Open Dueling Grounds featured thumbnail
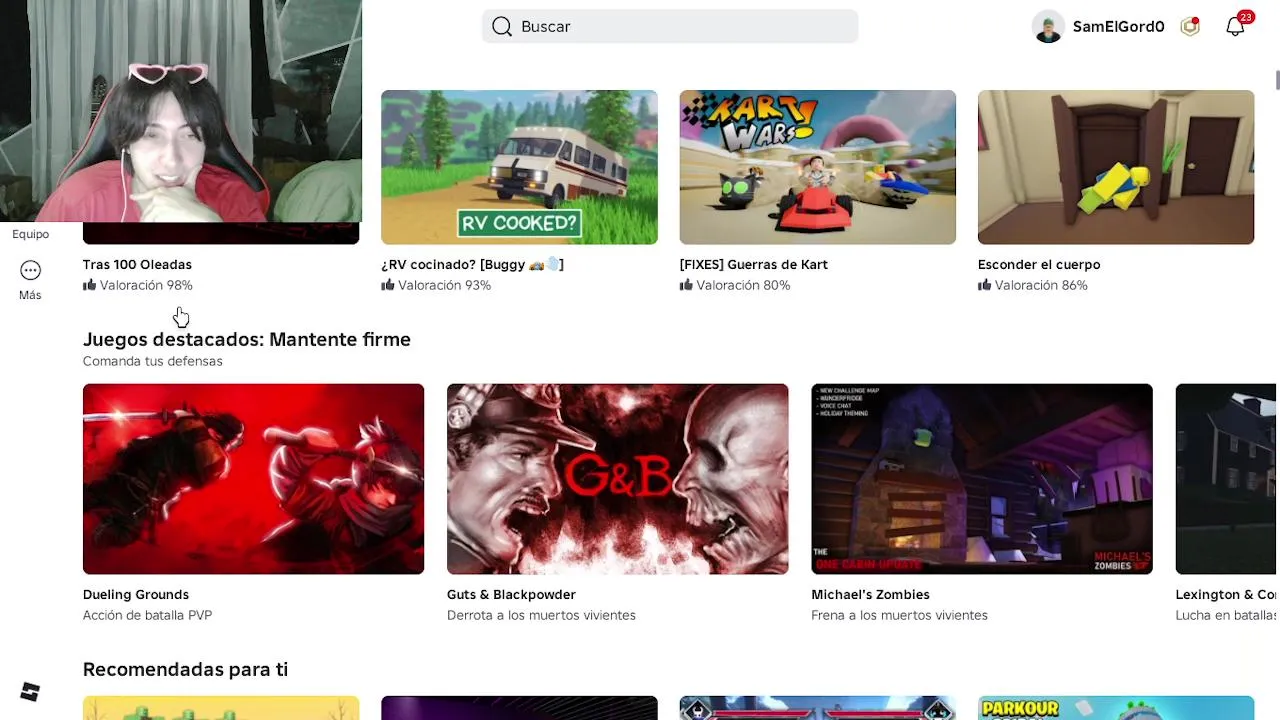The image size is (1280, 720). pos(253,479)
